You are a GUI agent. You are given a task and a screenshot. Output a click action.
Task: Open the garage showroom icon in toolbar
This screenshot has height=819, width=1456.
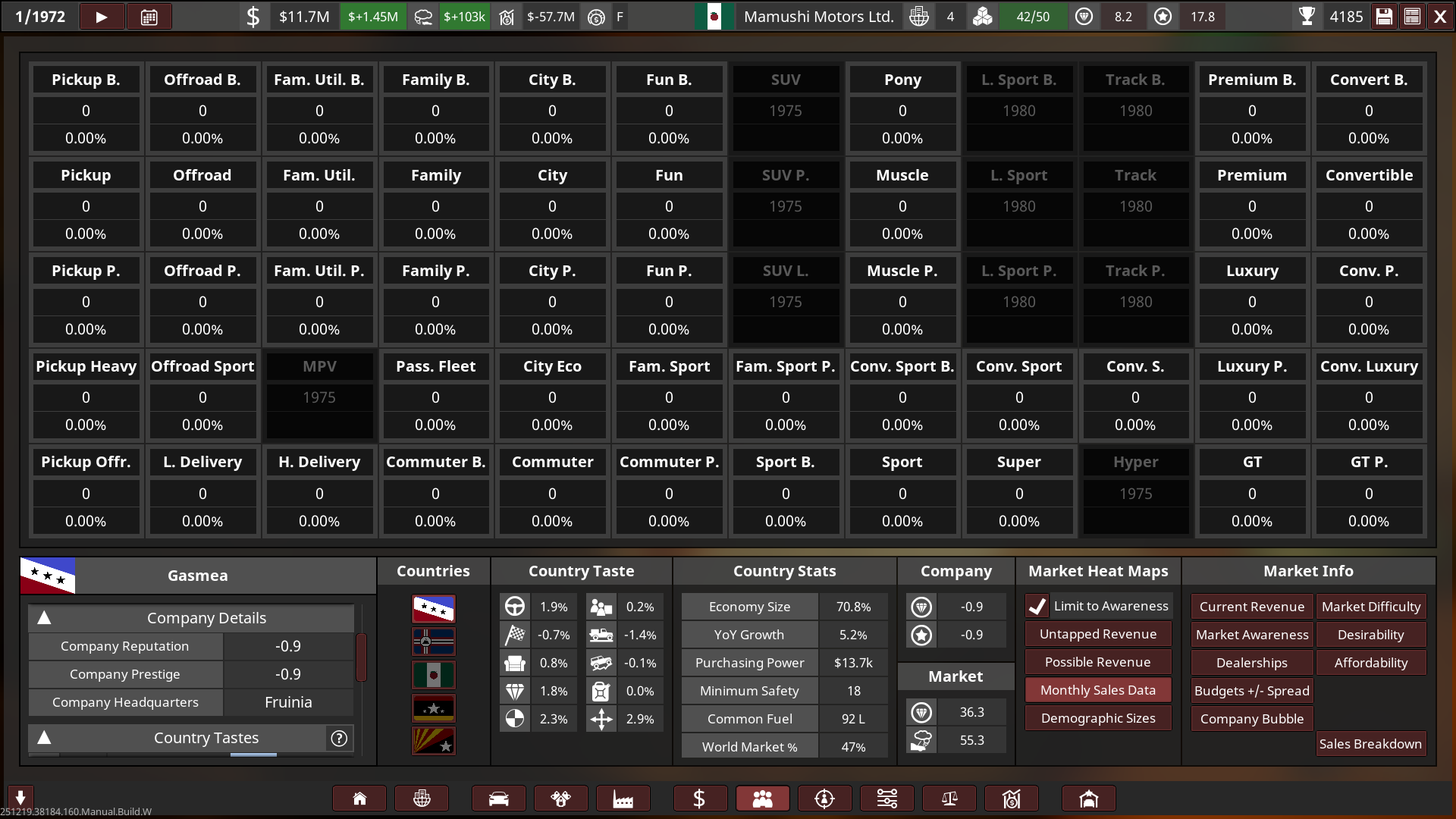tap(1088, 799)
